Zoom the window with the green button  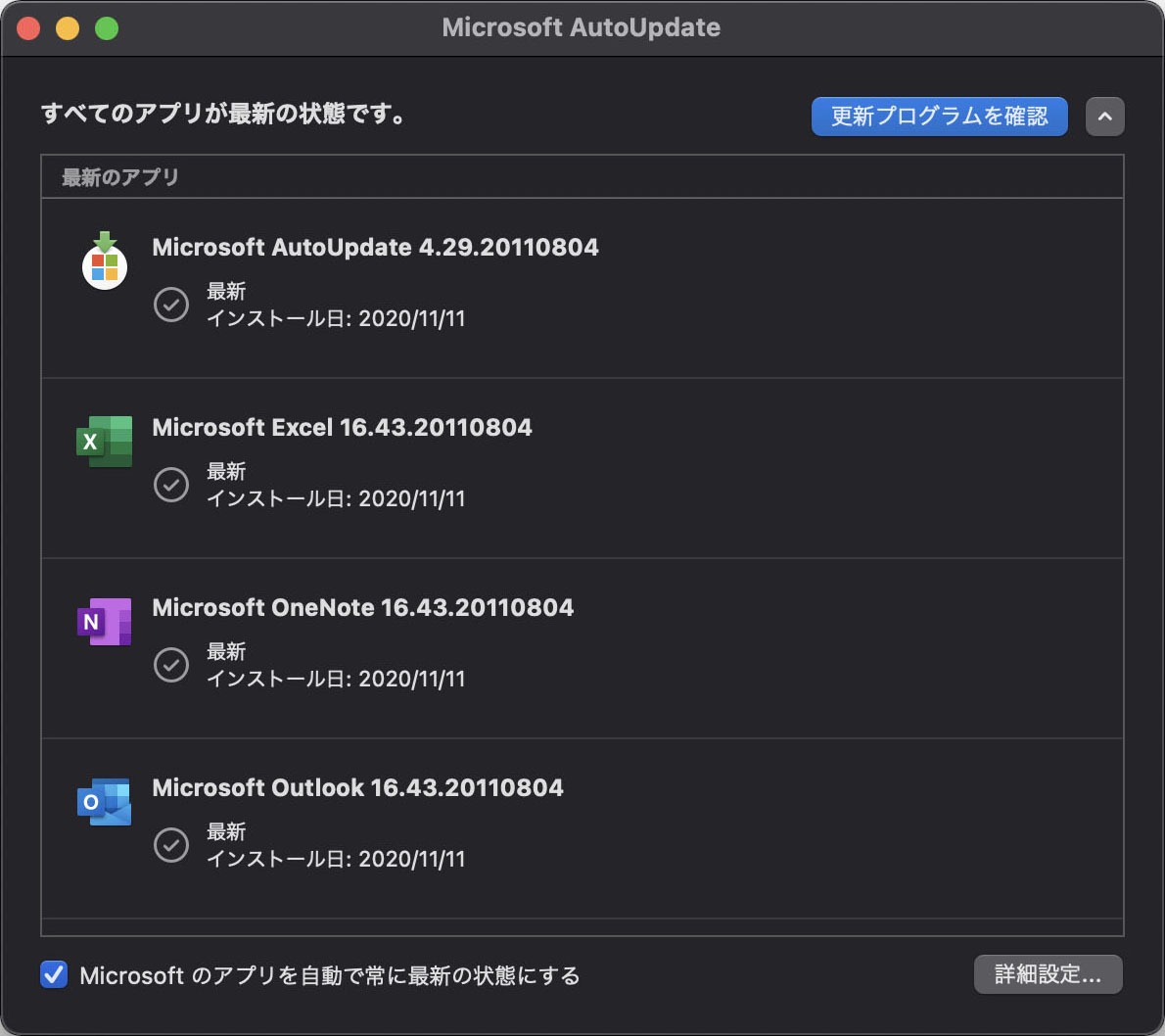(x=107, y=28)
